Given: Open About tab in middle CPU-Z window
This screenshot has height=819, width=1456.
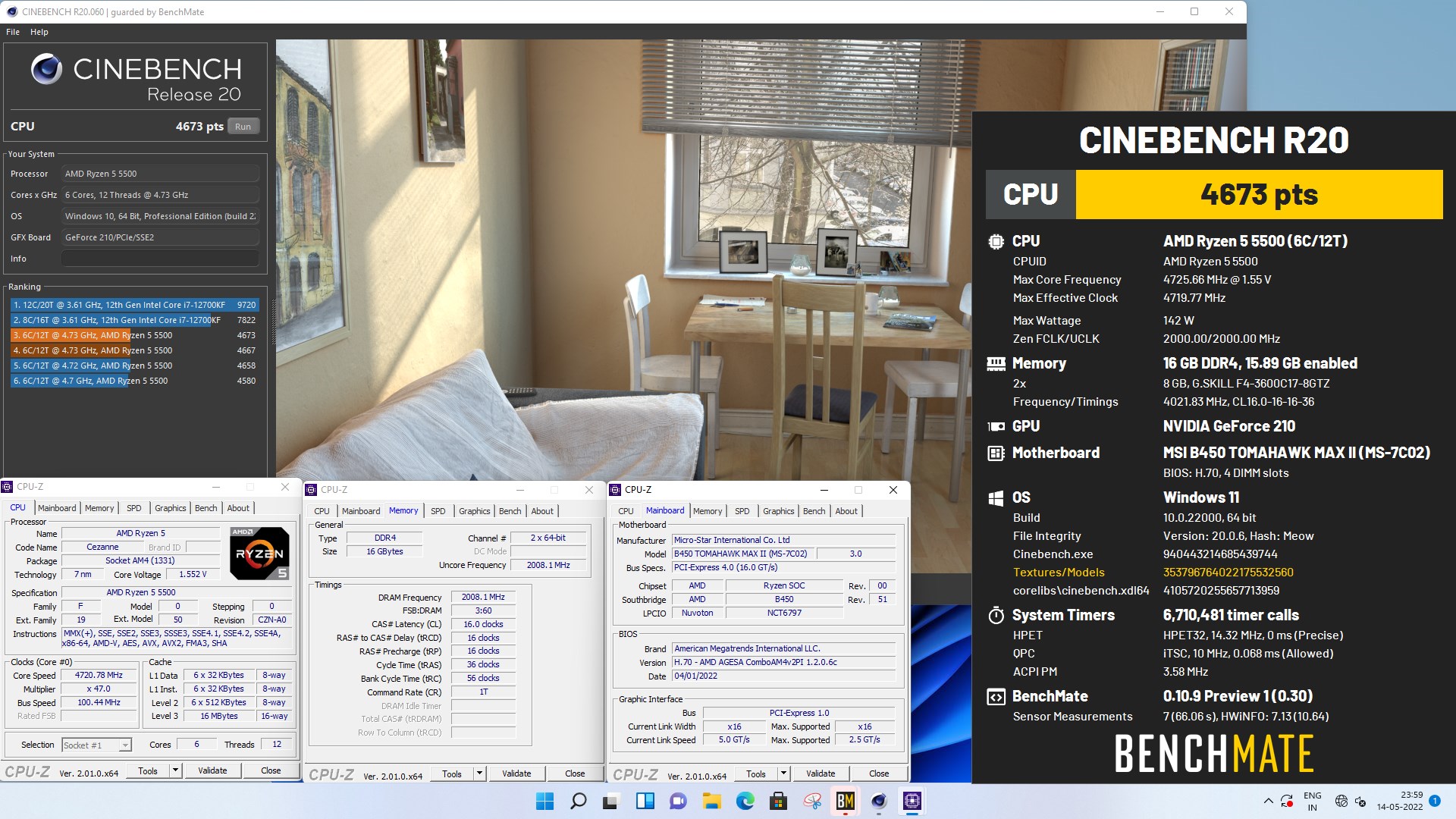Looking at the screenshot, I should 542,511.
